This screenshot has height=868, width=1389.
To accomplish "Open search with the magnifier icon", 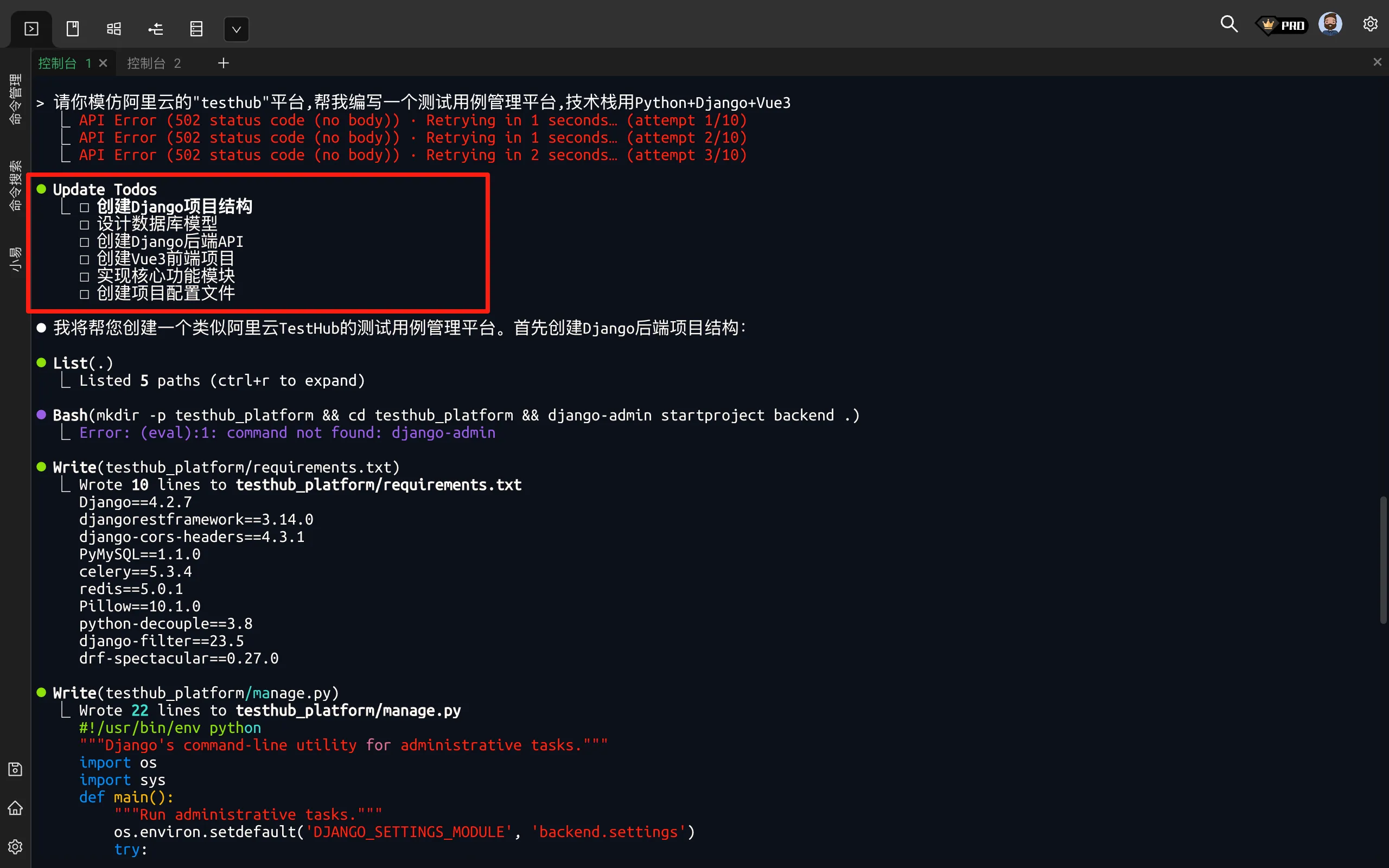I will (1228, 24).
